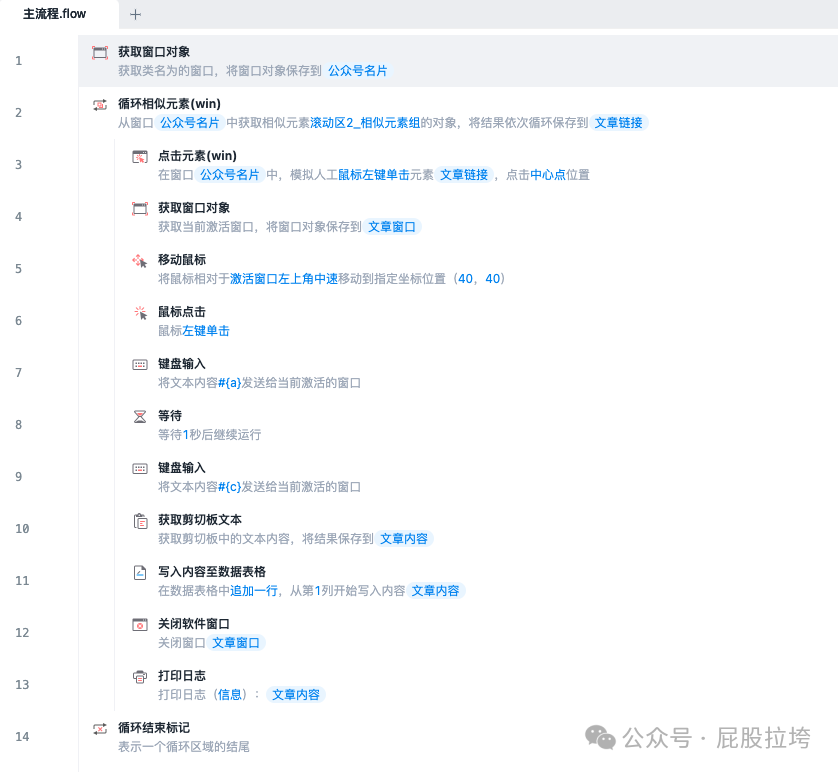Click the 鼠标点击 step icon
838x772 pixels.
pyautogui.click(x=140, y=313)
